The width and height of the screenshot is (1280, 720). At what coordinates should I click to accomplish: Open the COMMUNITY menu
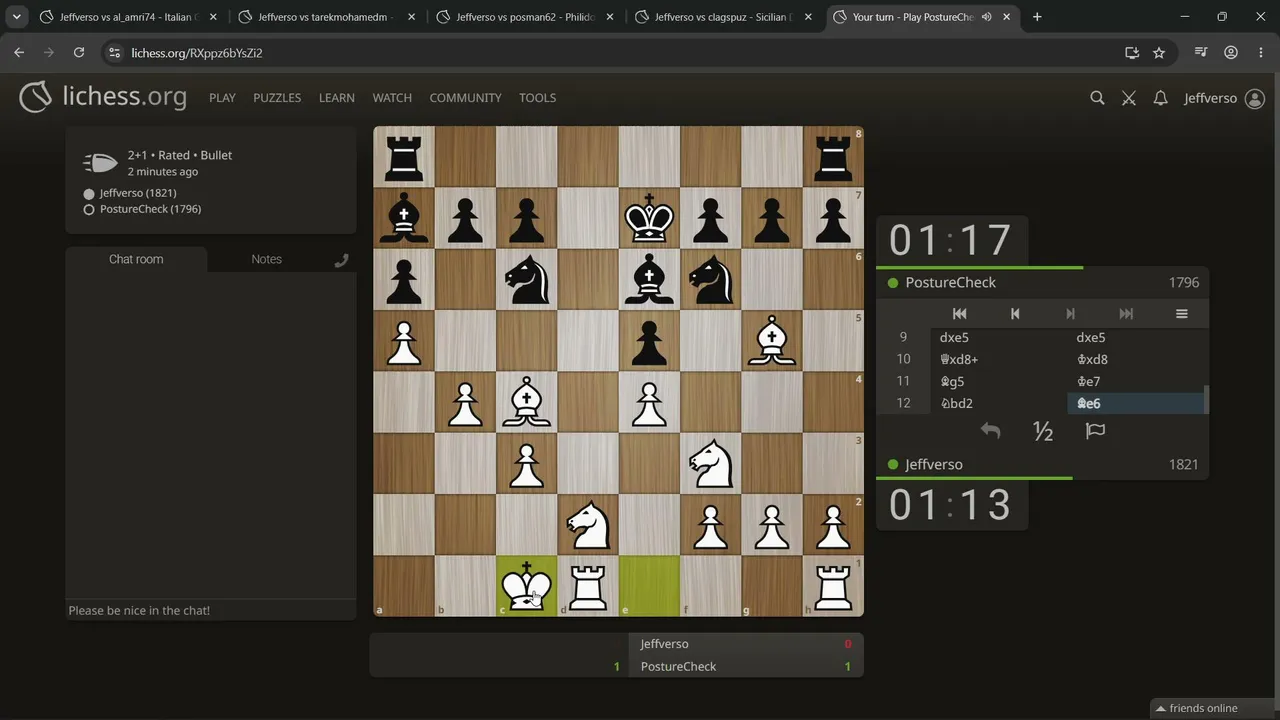point(465,98)
